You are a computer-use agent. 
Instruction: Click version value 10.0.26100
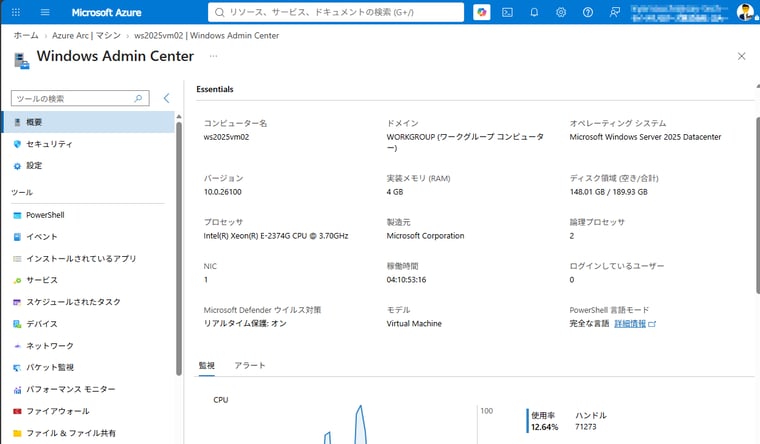[x=222, y=192]
